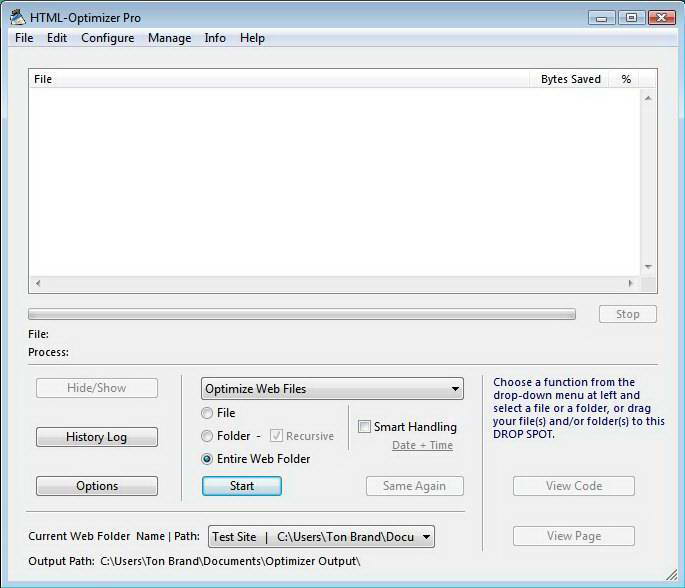The height and width of the screenshot is (588, 685).
Task: Click the file list scroll left arrow
Action: pos(38,283)
